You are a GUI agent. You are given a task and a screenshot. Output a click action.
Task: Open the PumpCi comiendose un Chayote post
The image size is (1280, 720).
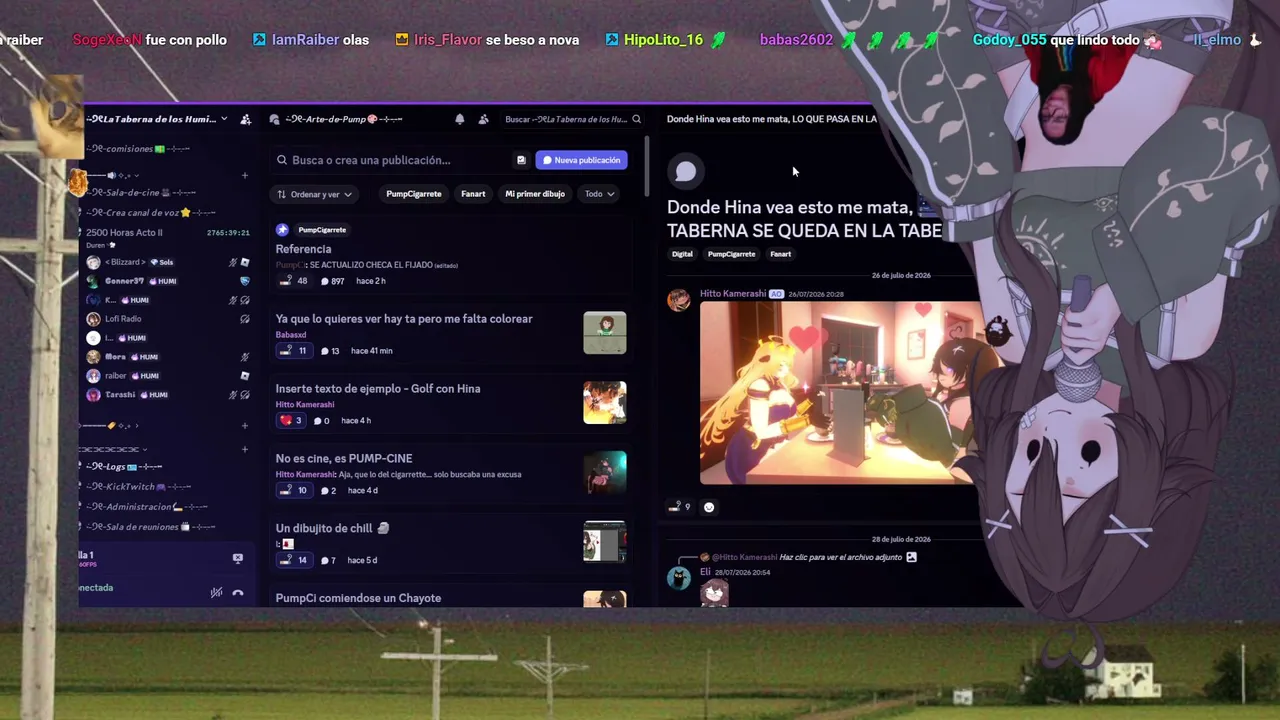click(x=358, y=598)
